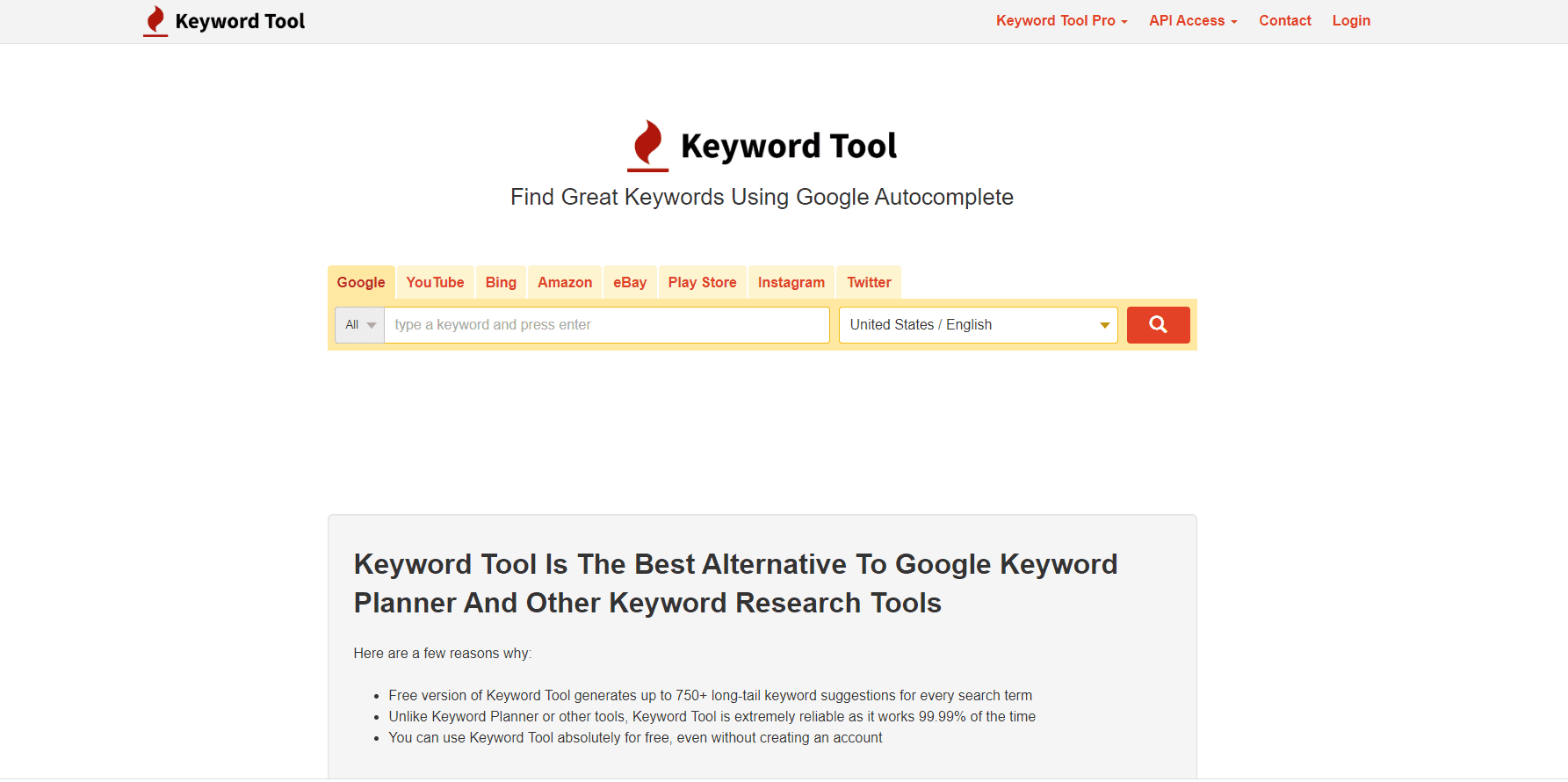Open the Twitter tab
This screenshot has width=1568, height=782.
[869, 282]
